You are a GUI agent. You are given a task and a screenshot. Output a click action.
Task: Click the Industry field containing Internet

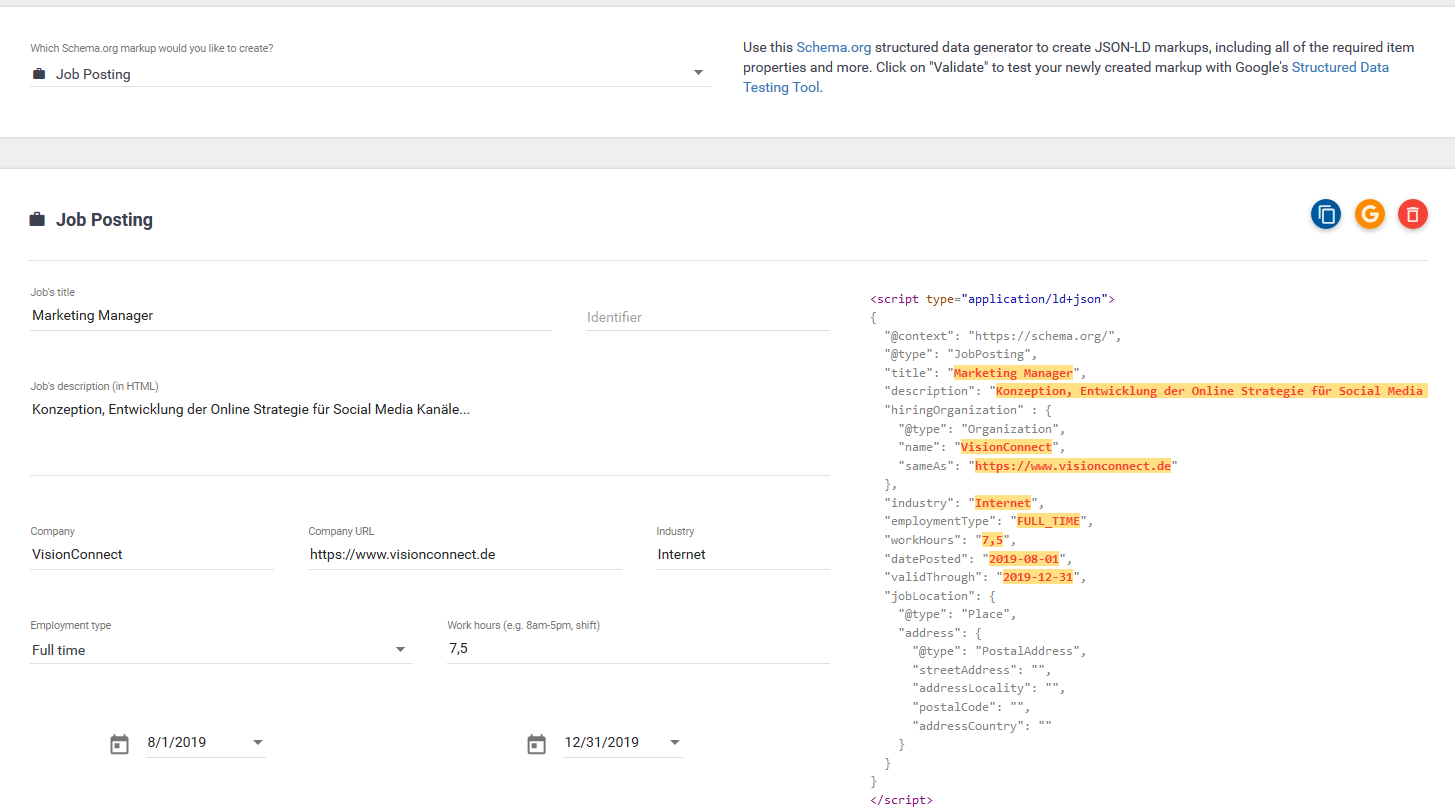point(743,554)
